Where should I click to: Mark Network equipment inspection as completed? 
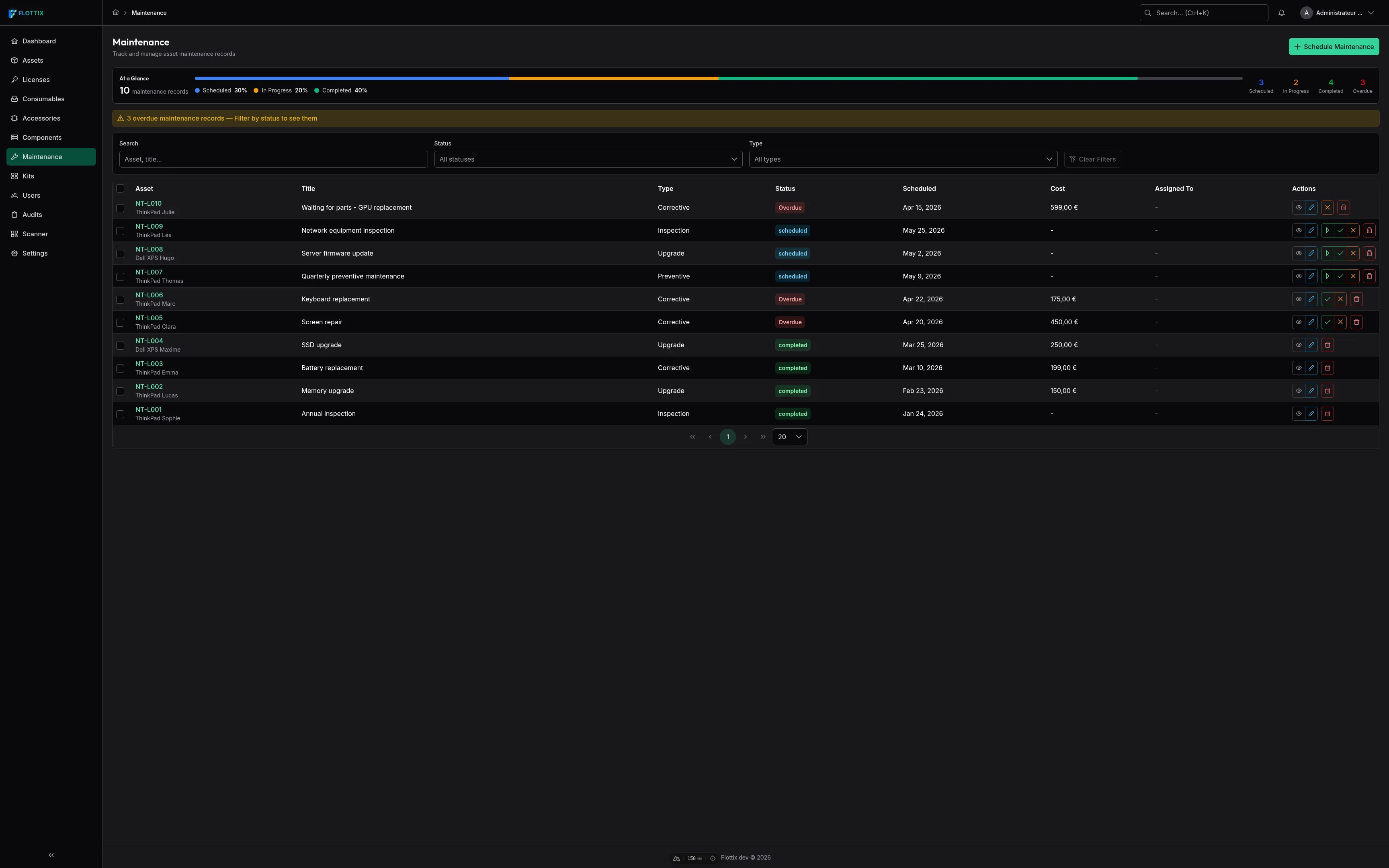pyautogui.click(x=1340, y=230)
